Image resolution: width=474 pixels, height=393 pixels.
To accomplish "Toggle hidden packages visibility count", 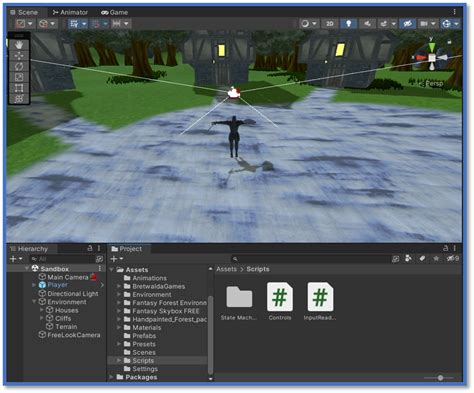I will [453, 259].
